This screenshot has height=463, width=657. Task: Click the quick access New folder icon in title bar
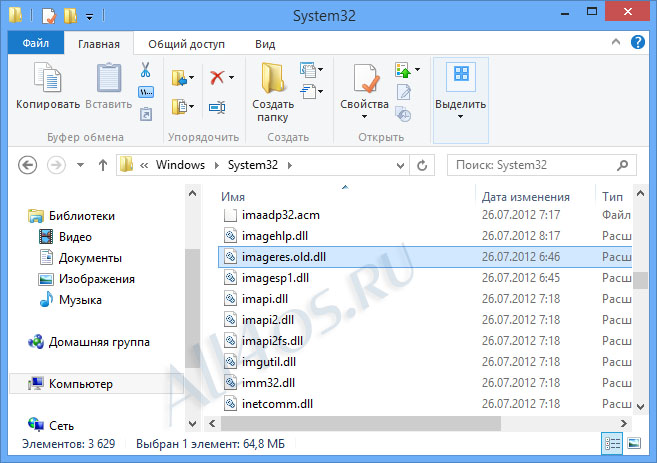point(70,16)
